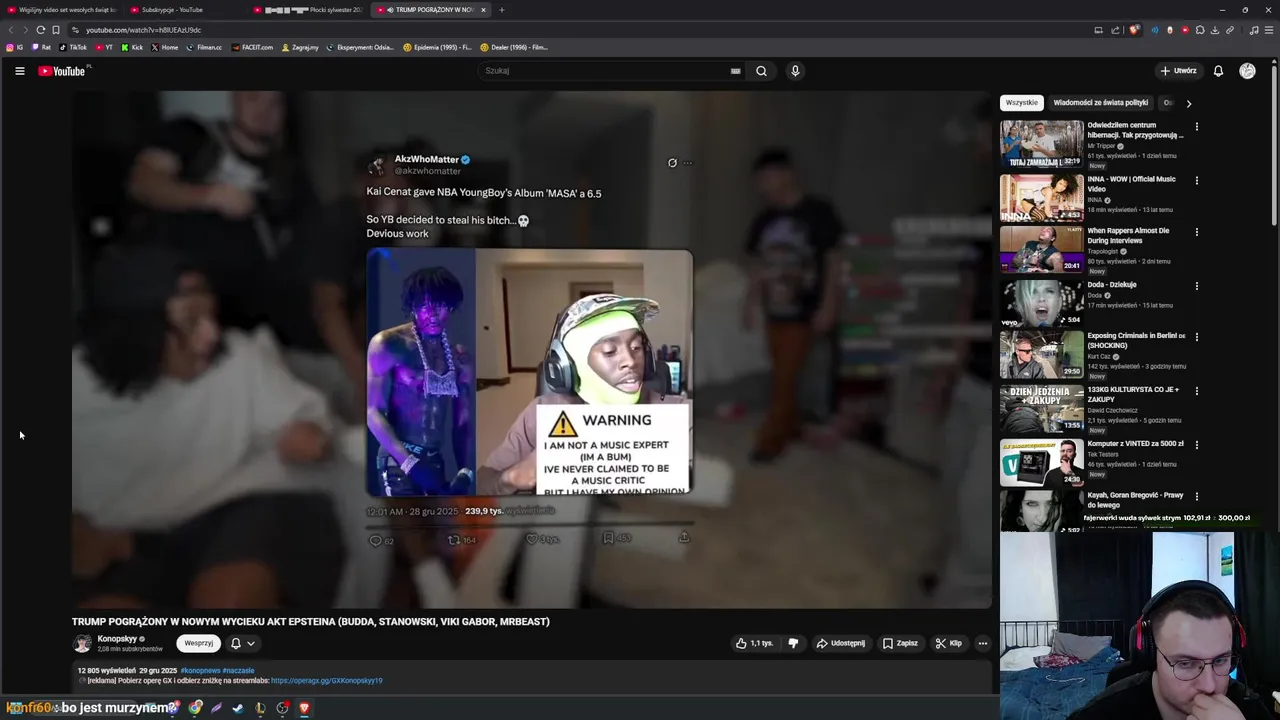Open more actions three-dot menu under video
1280x720 pixels.
(x=983, y=643)
